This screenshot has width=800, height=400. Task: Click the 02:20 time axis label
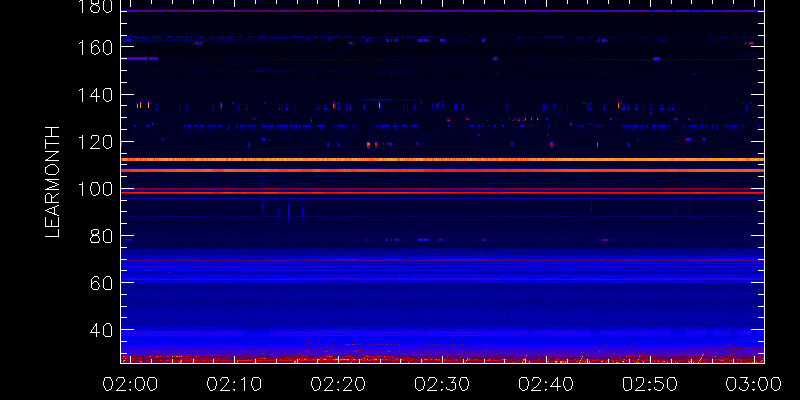coord(338,384)
